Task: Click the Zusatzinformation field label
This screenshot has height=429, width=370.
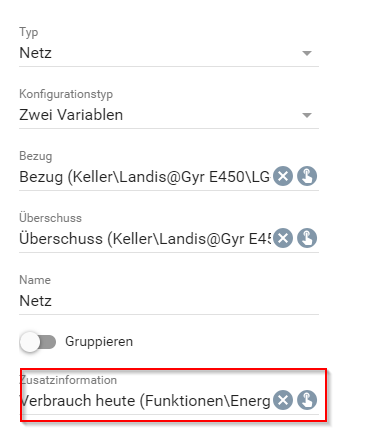Action: (x=68, y=380)
